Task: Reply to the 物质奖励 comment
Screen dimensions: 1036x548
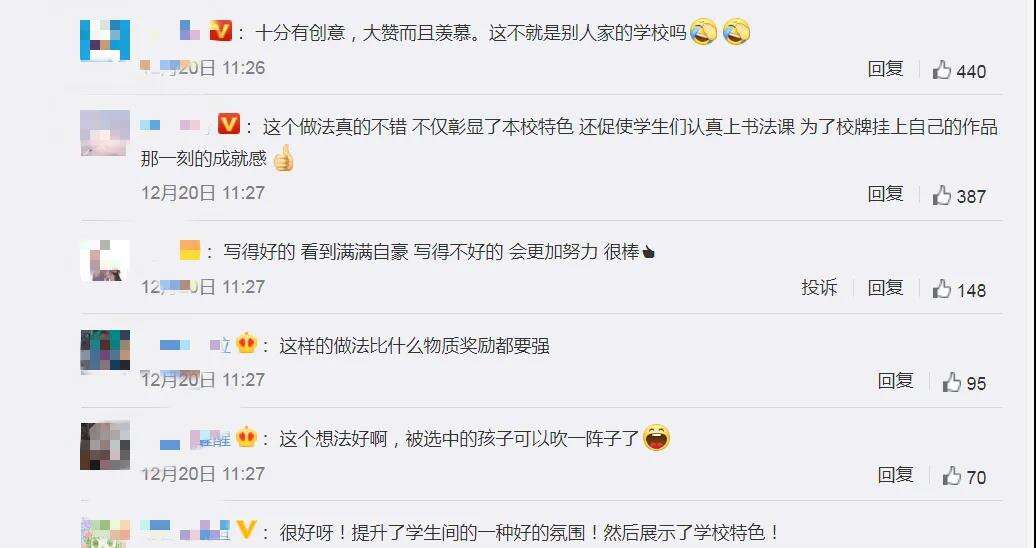Action: [x=896, y=381]
